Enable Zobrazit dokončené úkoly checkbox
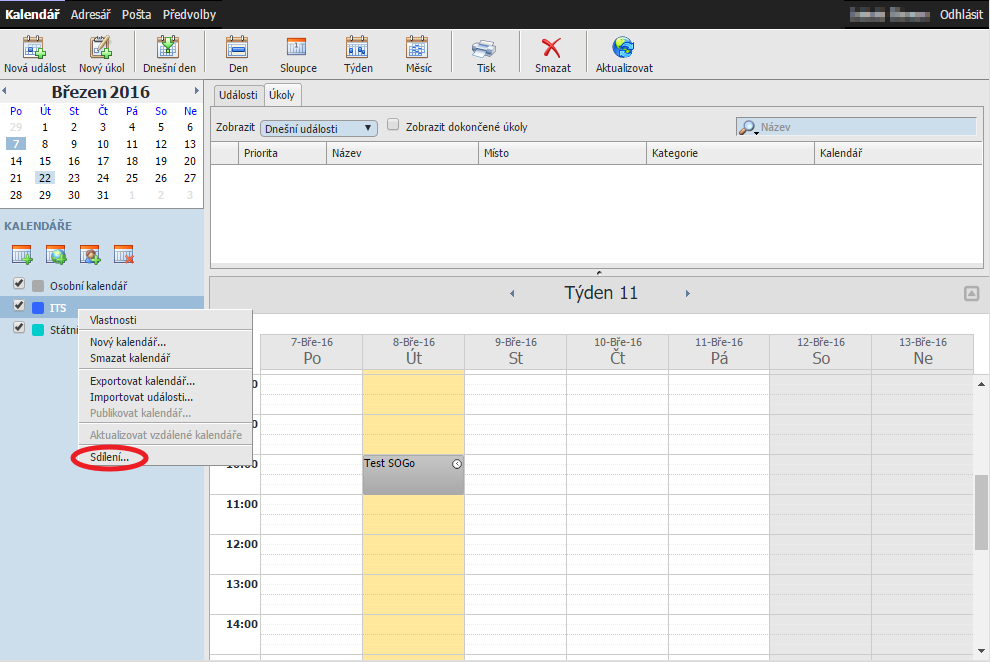This screenshot has height=662, width=990. [x=393, y=125]
